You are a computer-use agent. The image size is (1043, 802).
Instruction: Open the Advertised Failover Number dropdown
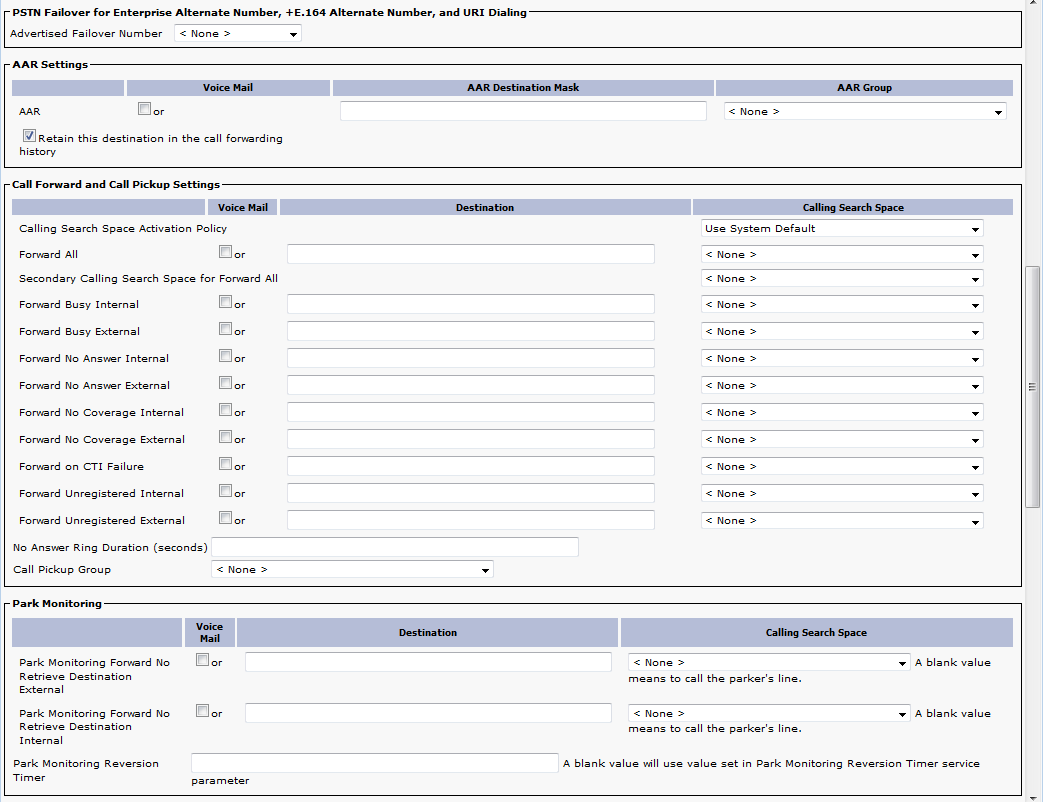tap(238, 34)
